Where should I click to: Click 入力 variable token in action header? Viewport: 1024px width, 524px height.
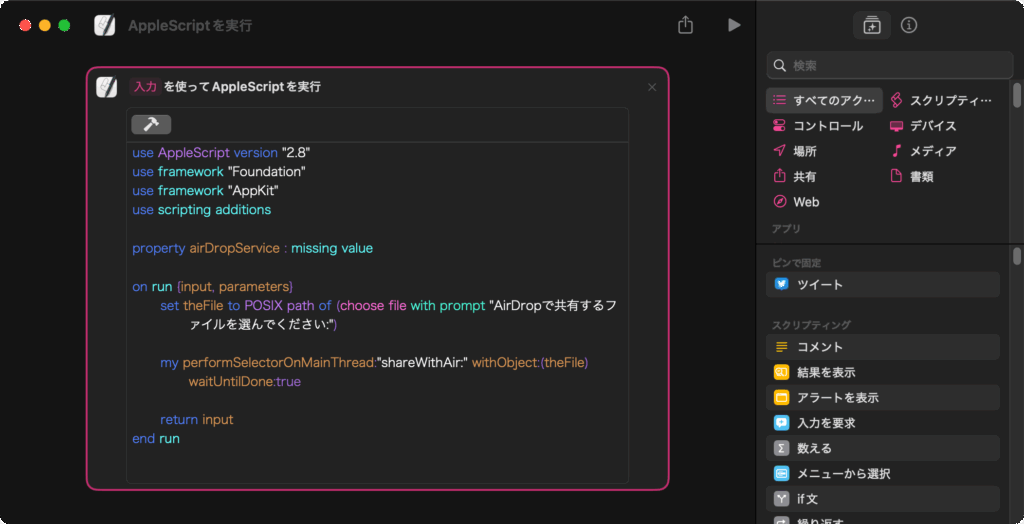coord(145,87)
